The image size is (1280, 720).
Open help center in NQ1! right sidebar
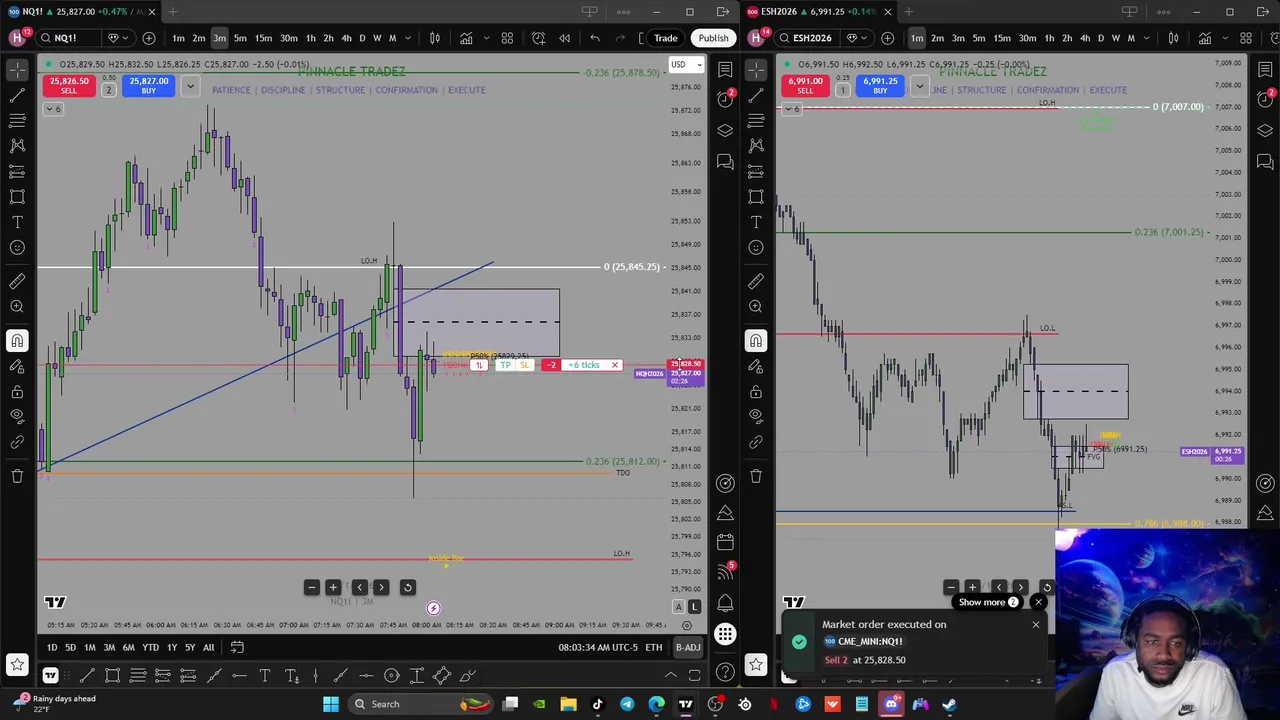(x=725, y=672)
